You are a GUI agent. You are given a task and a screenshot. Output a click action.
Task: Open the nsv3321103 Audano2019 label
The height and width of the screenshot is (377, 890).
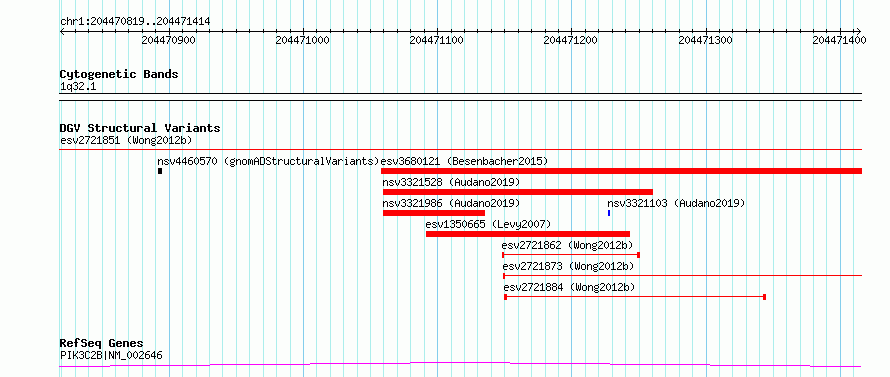click(676, 203)
